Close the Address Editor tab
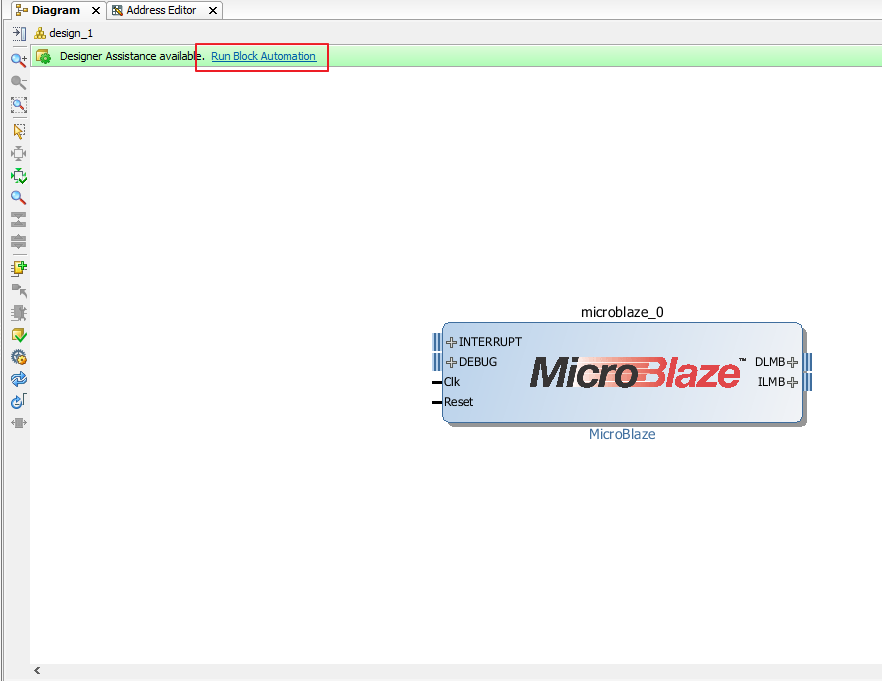Image resolution: width=882 pixels, height=681 pixels. pos(213,11)
